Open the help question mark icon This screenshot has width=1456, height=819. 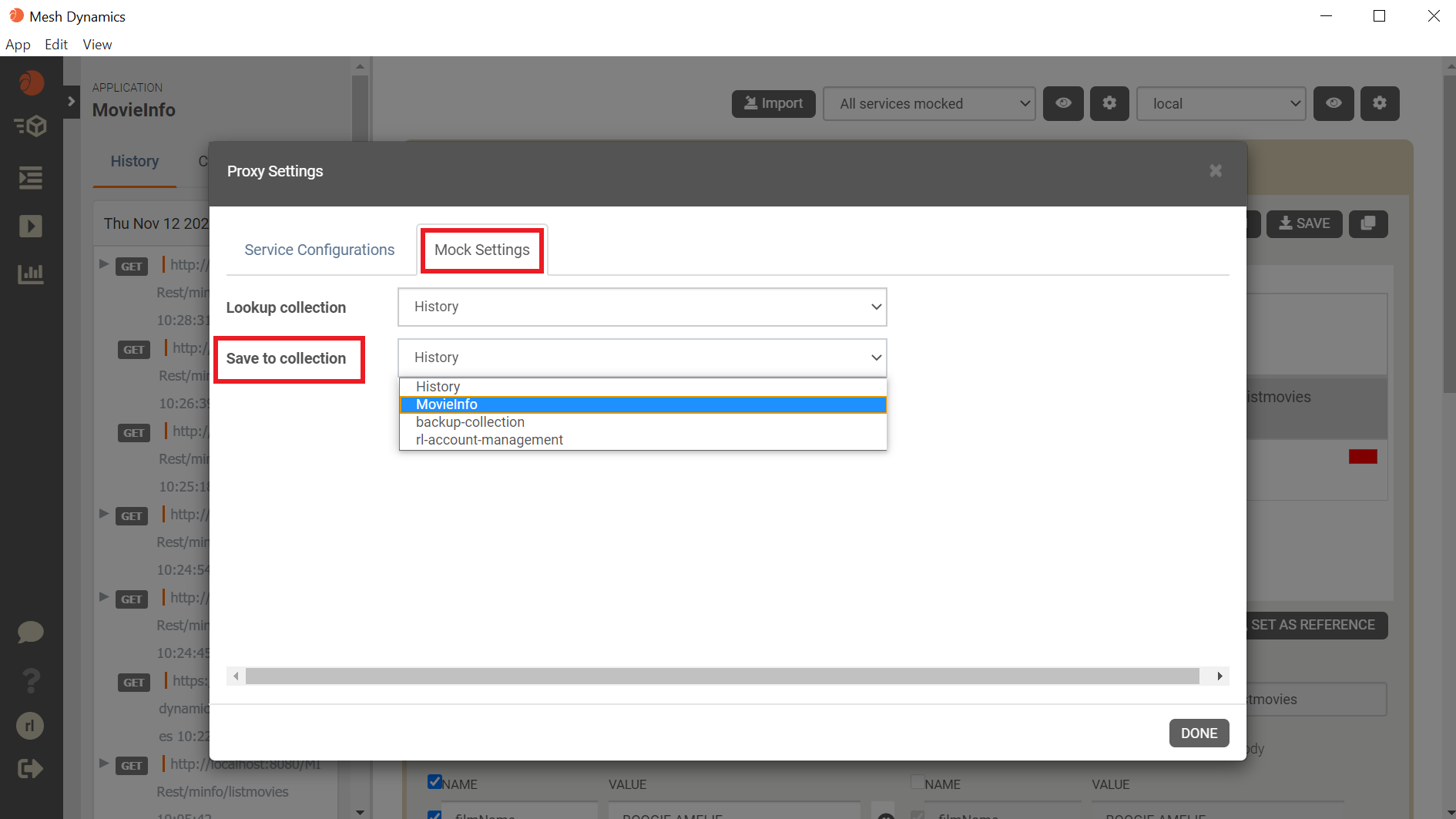(31, 680)
